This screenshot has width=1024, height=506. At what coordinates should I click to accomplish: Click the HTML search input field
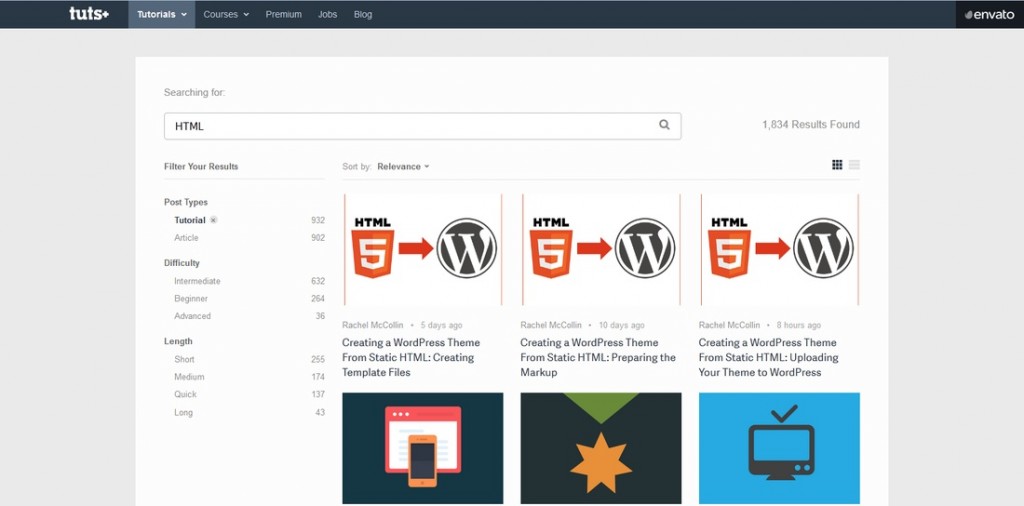tap(423, 126)
